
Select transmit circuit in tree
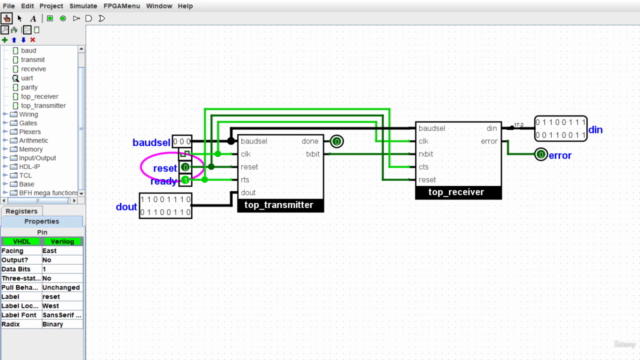pos(33,60)
